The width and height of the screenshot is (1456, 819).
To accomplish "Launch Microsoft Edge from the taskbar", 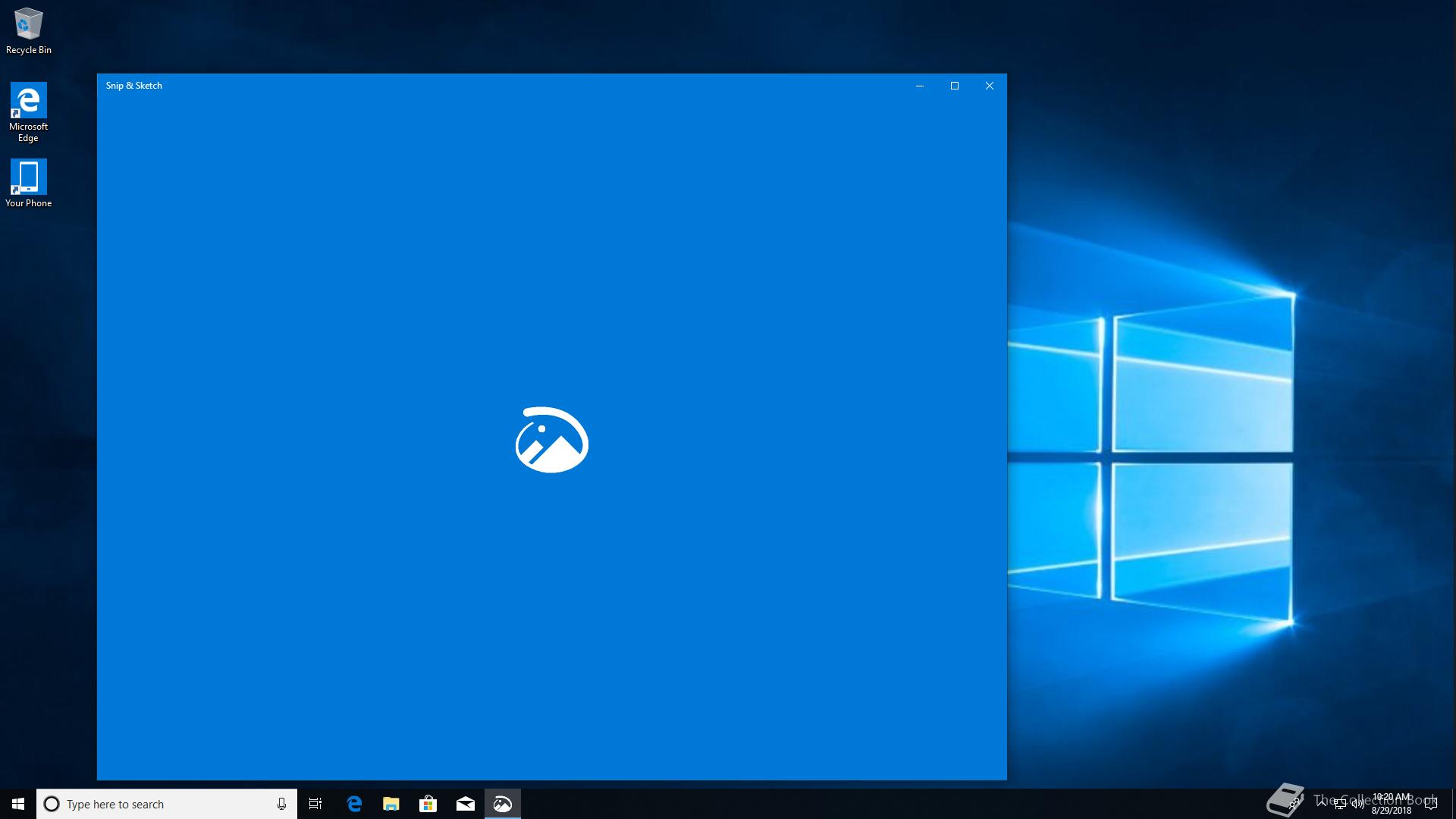I will coord(354,804).
